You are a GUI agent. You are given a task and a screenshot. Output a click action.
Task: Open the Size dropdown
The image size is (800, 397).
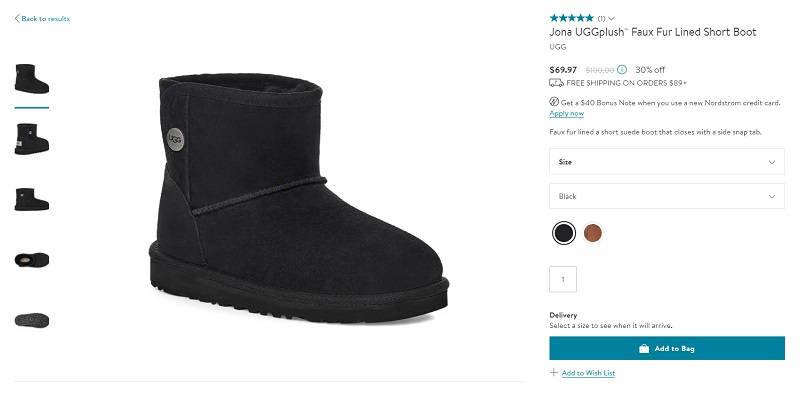tap(667, 162)
